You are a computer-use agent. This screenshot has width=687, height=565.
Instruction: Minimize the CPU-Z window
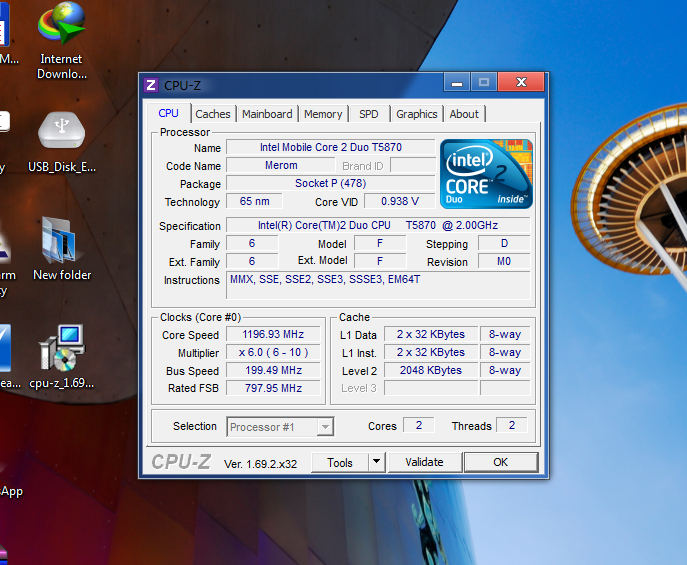click(457, 83)
